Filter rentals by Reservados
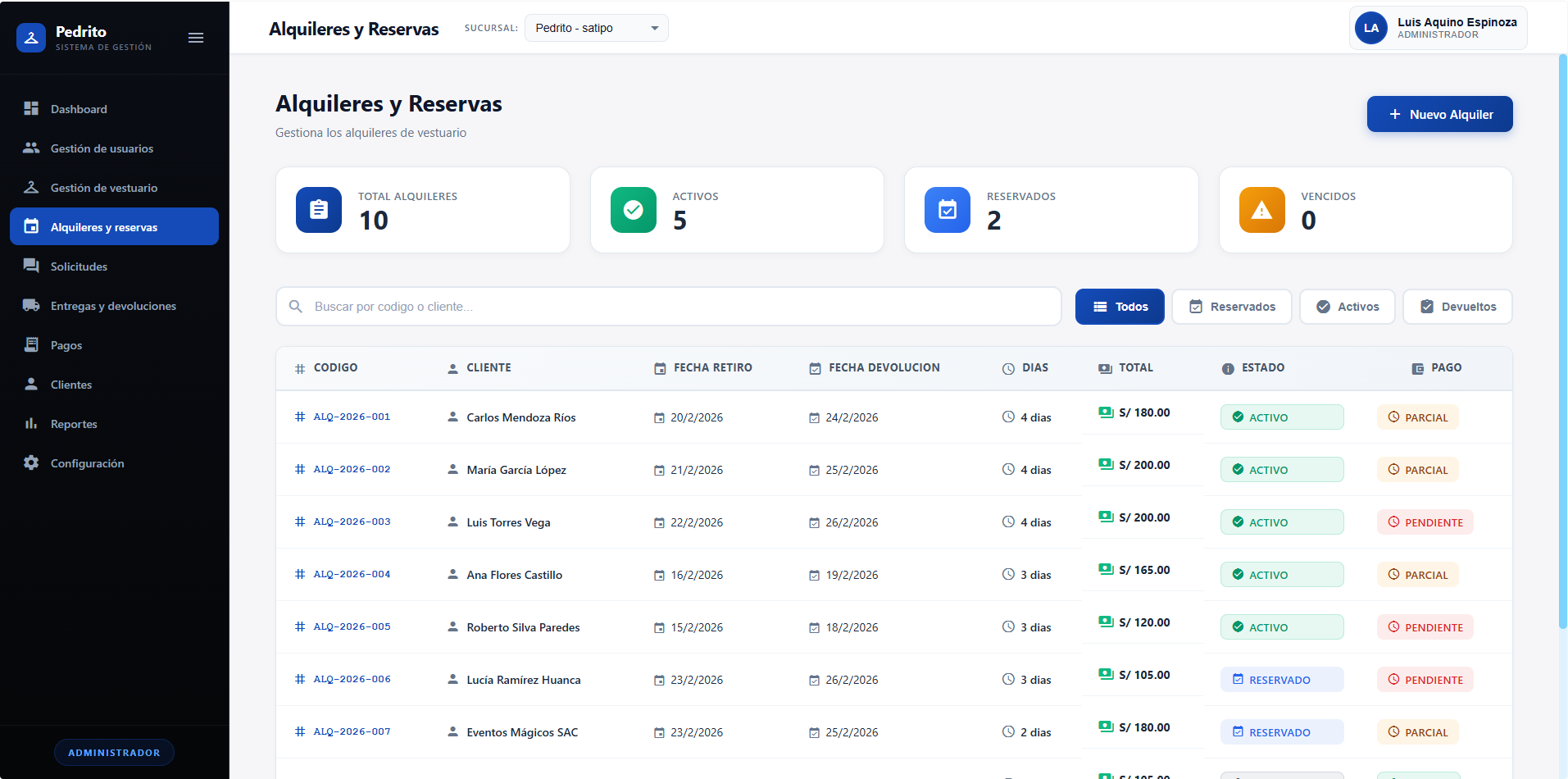This screenshot has height=779, width=1568. 1231,307
